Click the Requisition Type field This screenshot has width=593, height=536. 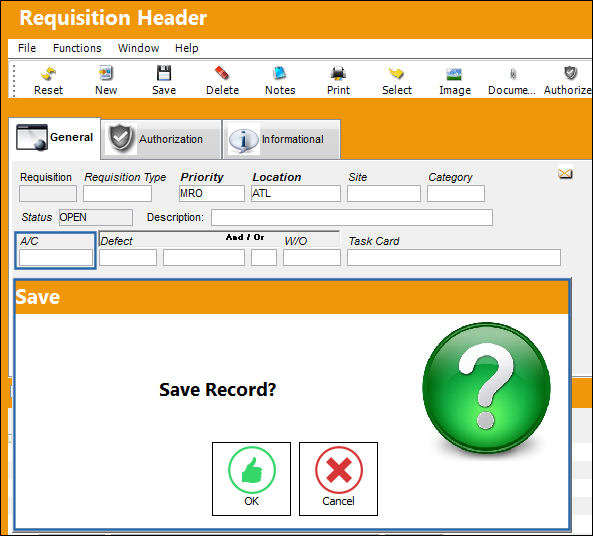pos(117,193)
